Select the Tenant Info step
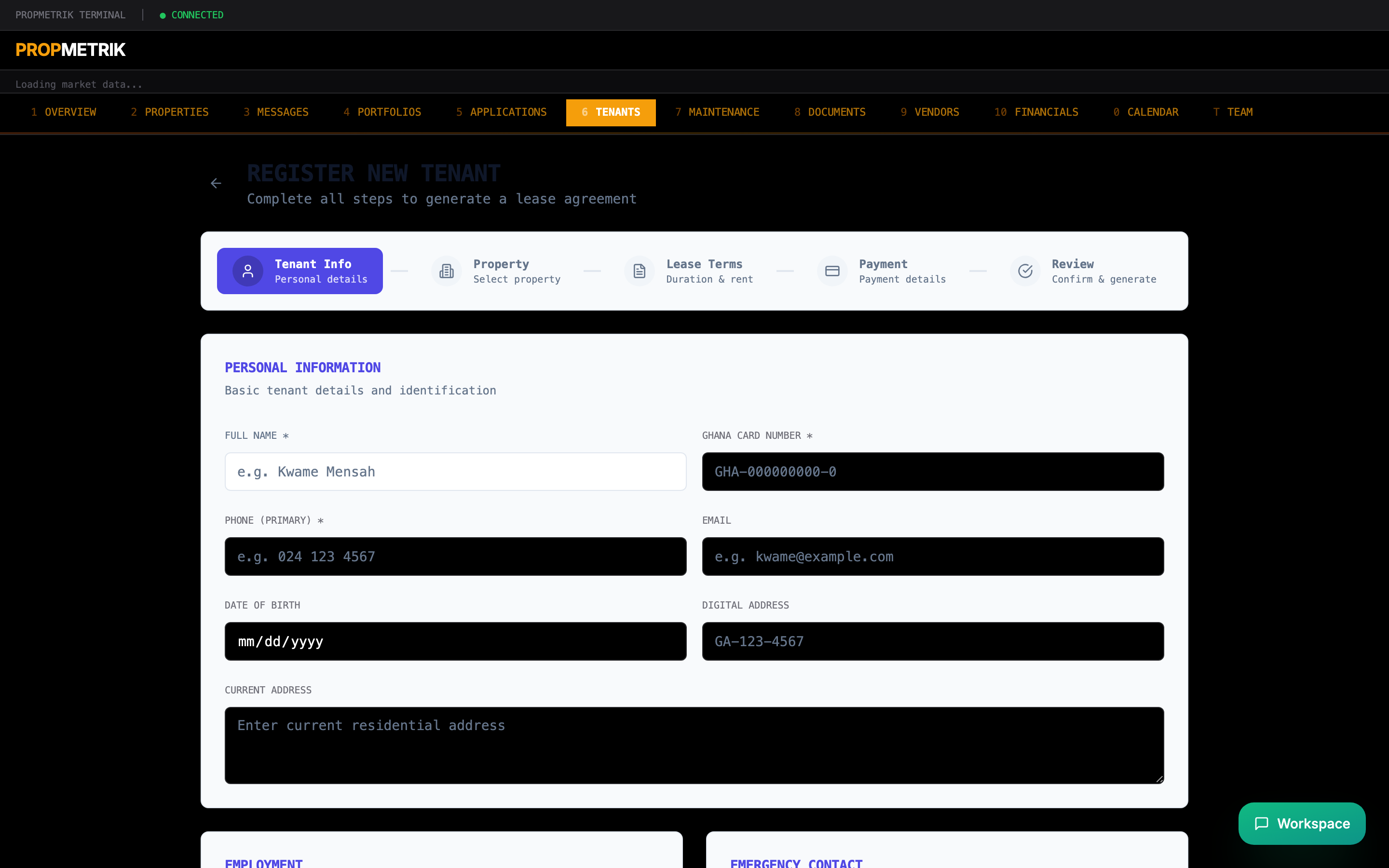 coord(300,271)
